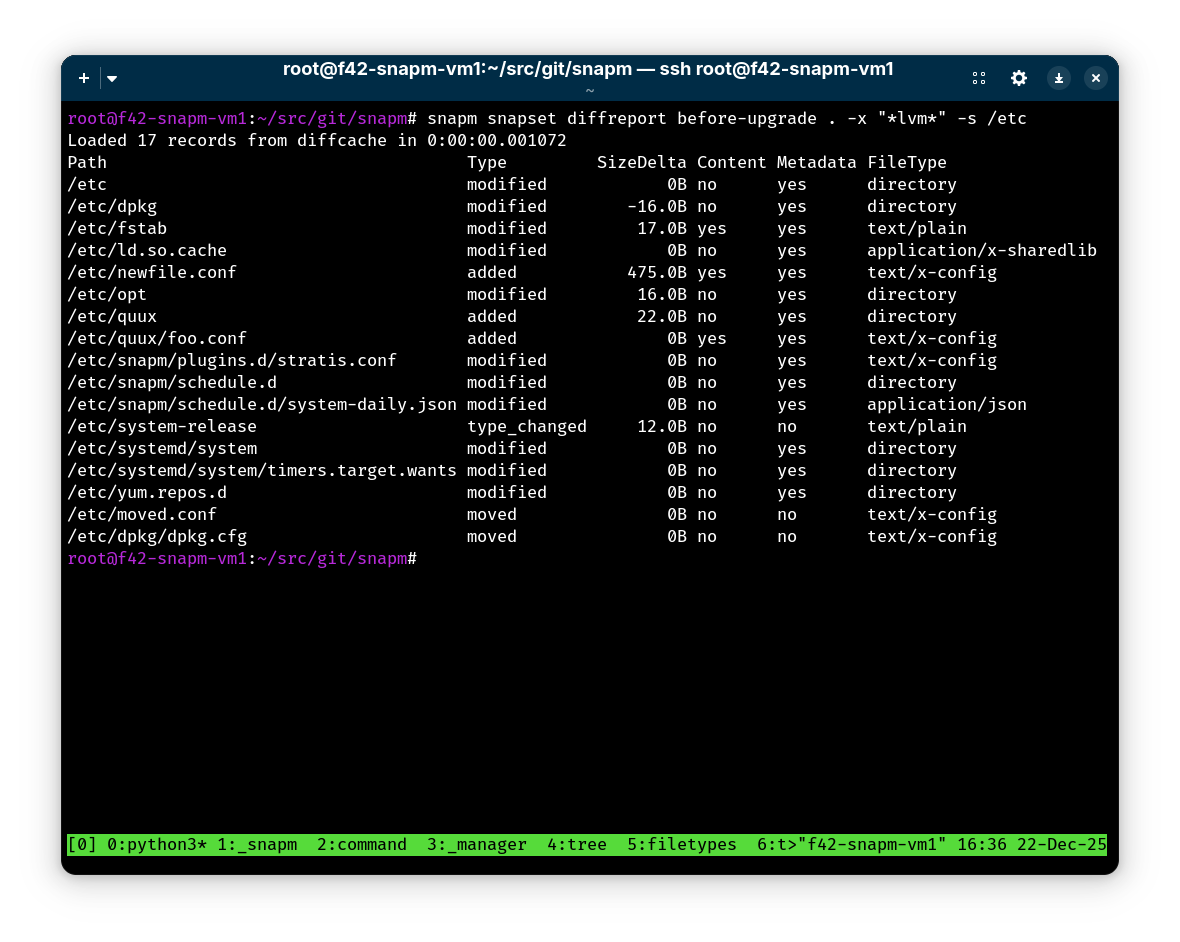Click the plus icon beside the tab dropdown
1180x942 pixels.
[x=84, y=78]
